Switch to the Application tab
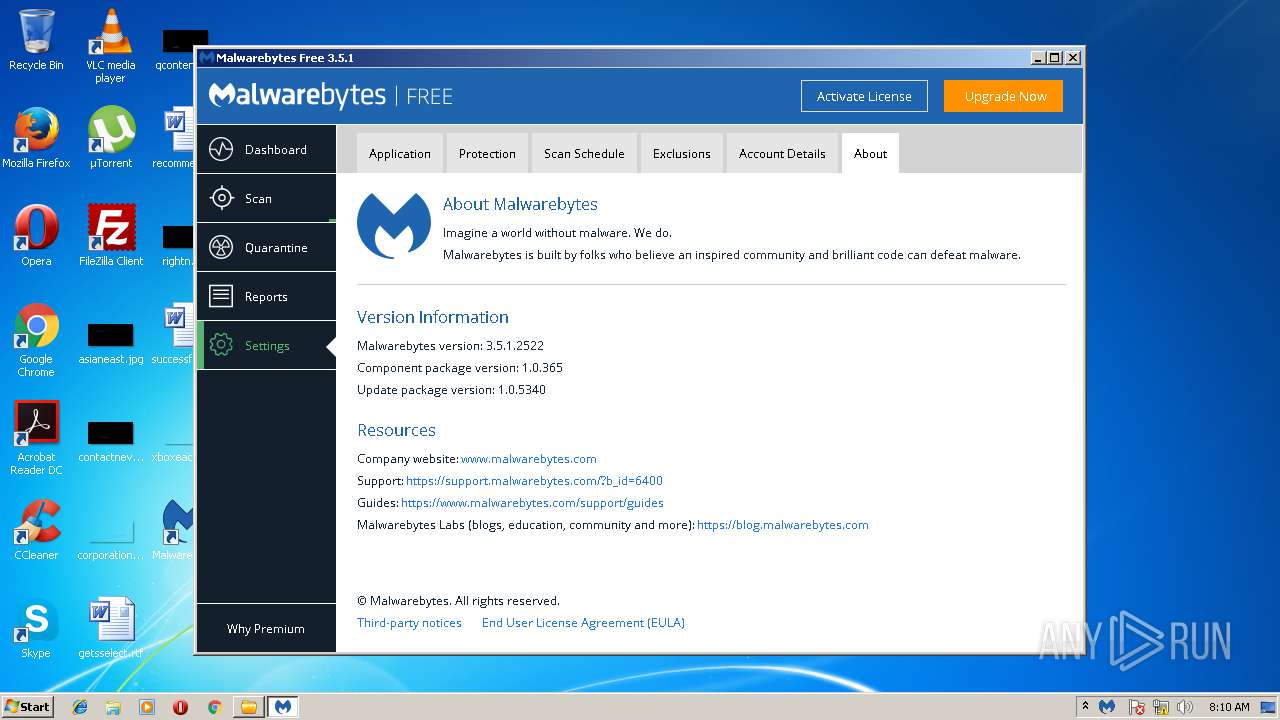 click(400, 153)
